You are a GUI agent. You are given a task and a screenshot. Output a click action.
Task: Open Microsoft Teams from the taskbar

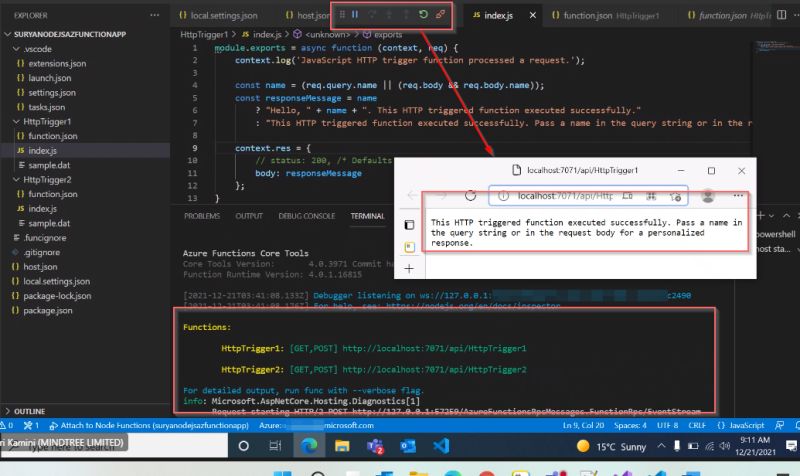tap(375, 446)
